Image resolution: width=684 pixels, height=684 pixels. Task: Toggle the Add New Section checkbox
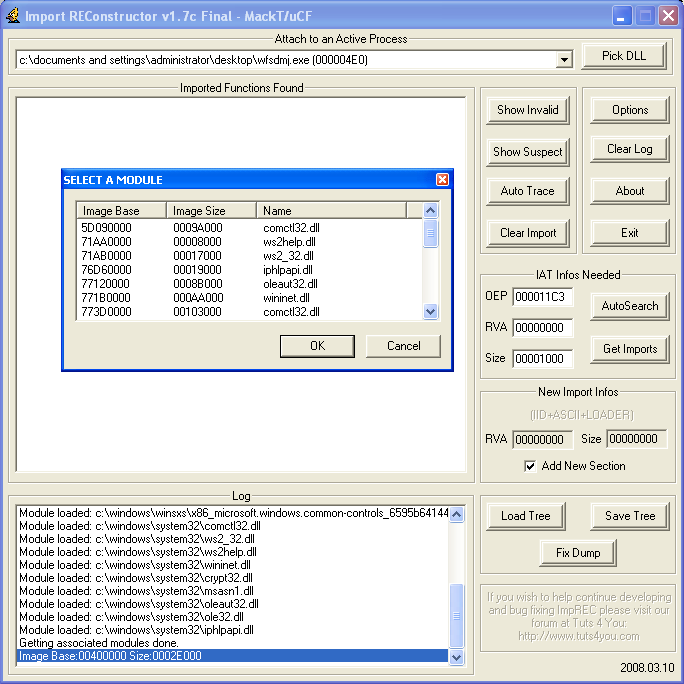(x=530, y=466)
